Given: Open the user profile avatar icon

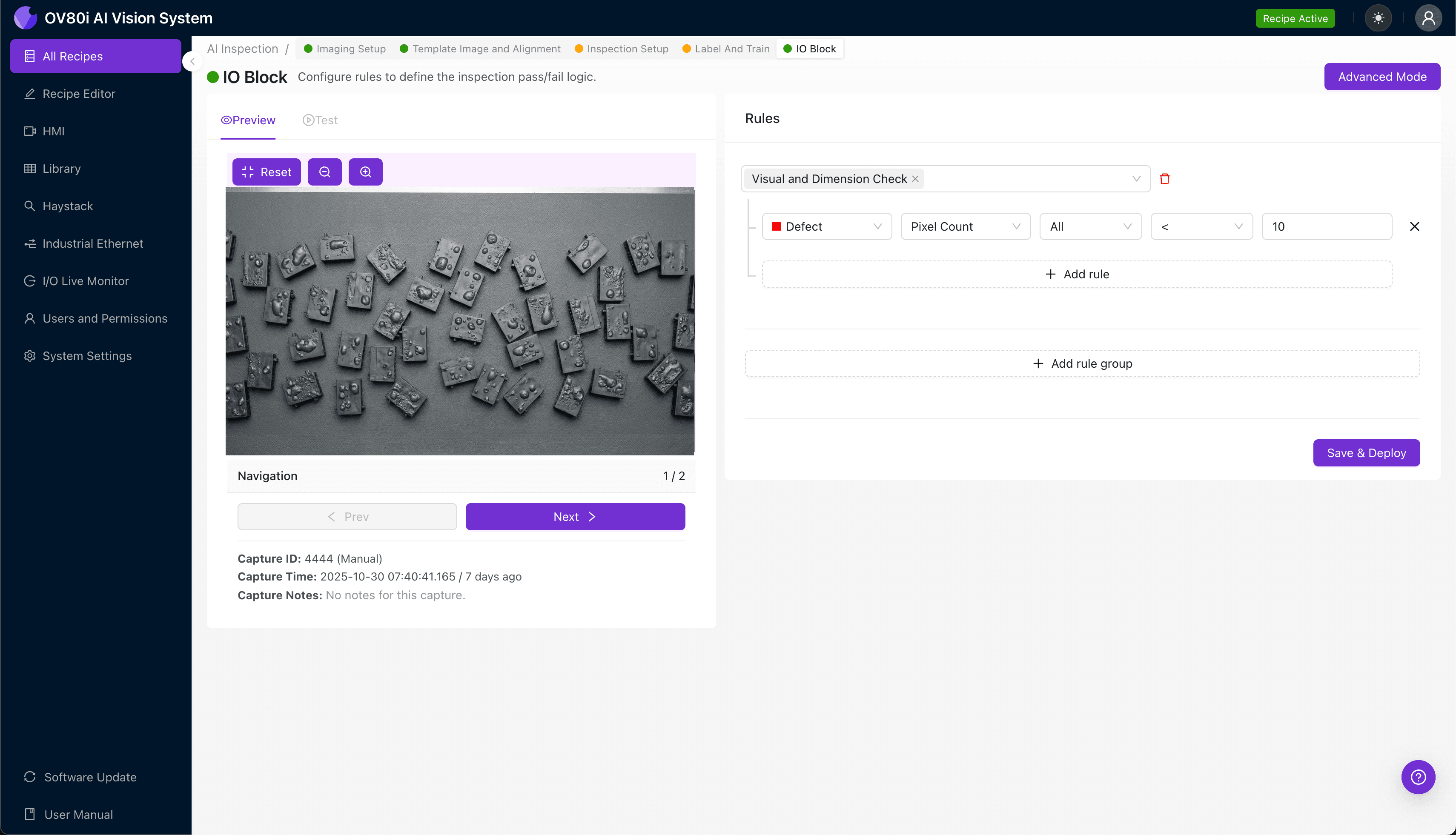Looking at the screenshot, I should click(1428, 18).
